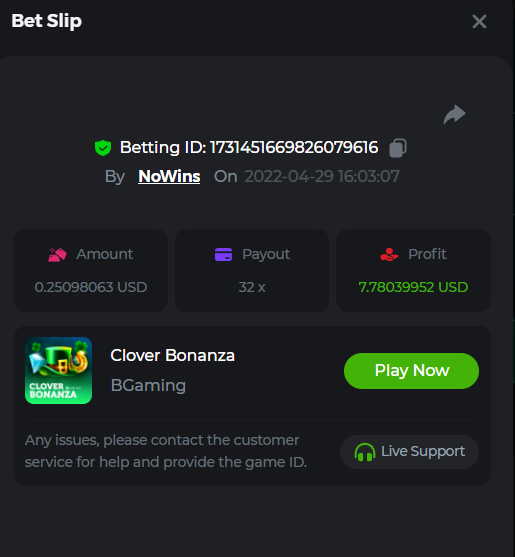515x557 pixels.
Task: Click the green headphones support icon
Action: pyautogui.click(x=365, y=452)
